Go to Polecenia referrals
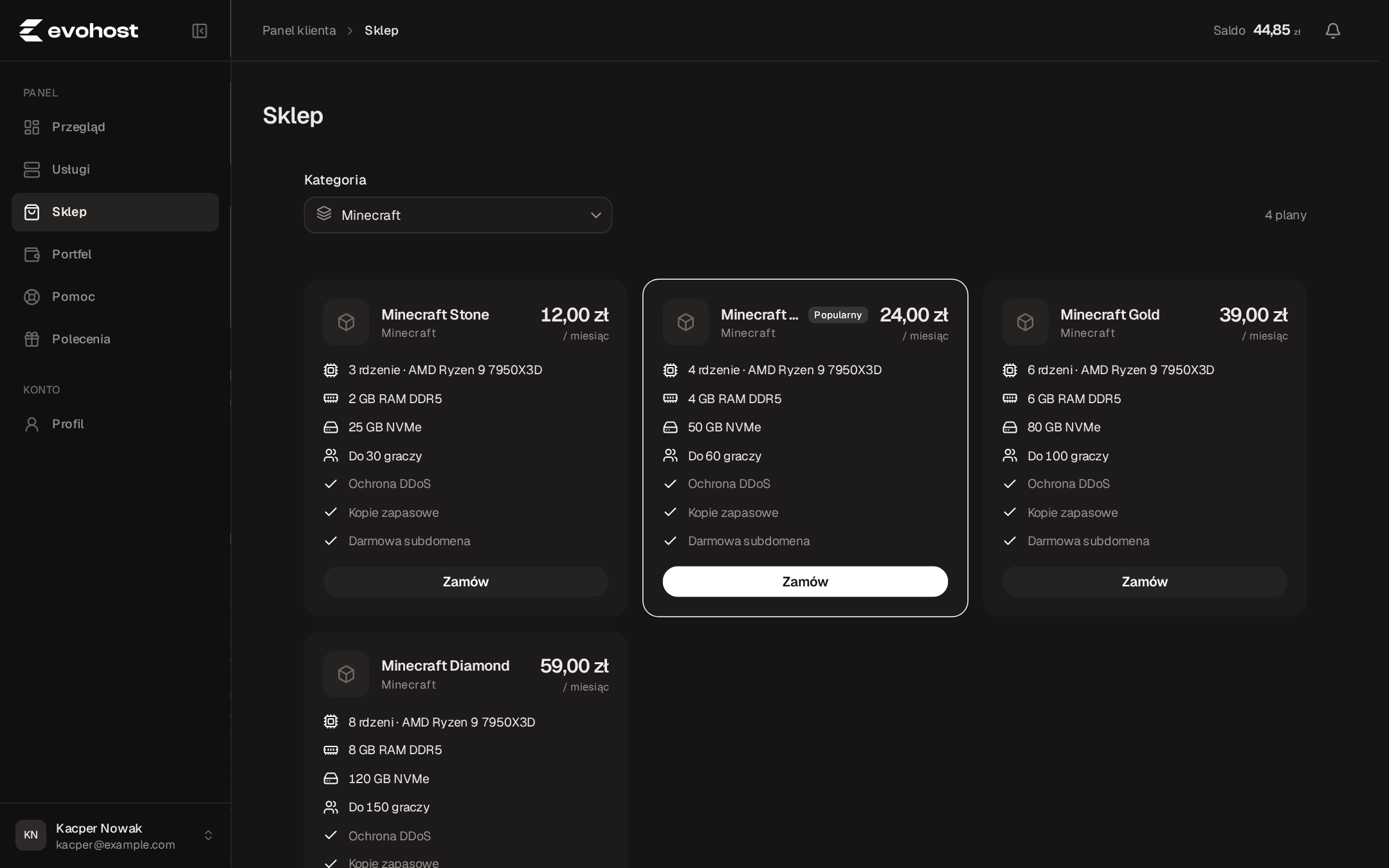The height and width of the screenshot is (868, 1389). click(x=115, y=339)
